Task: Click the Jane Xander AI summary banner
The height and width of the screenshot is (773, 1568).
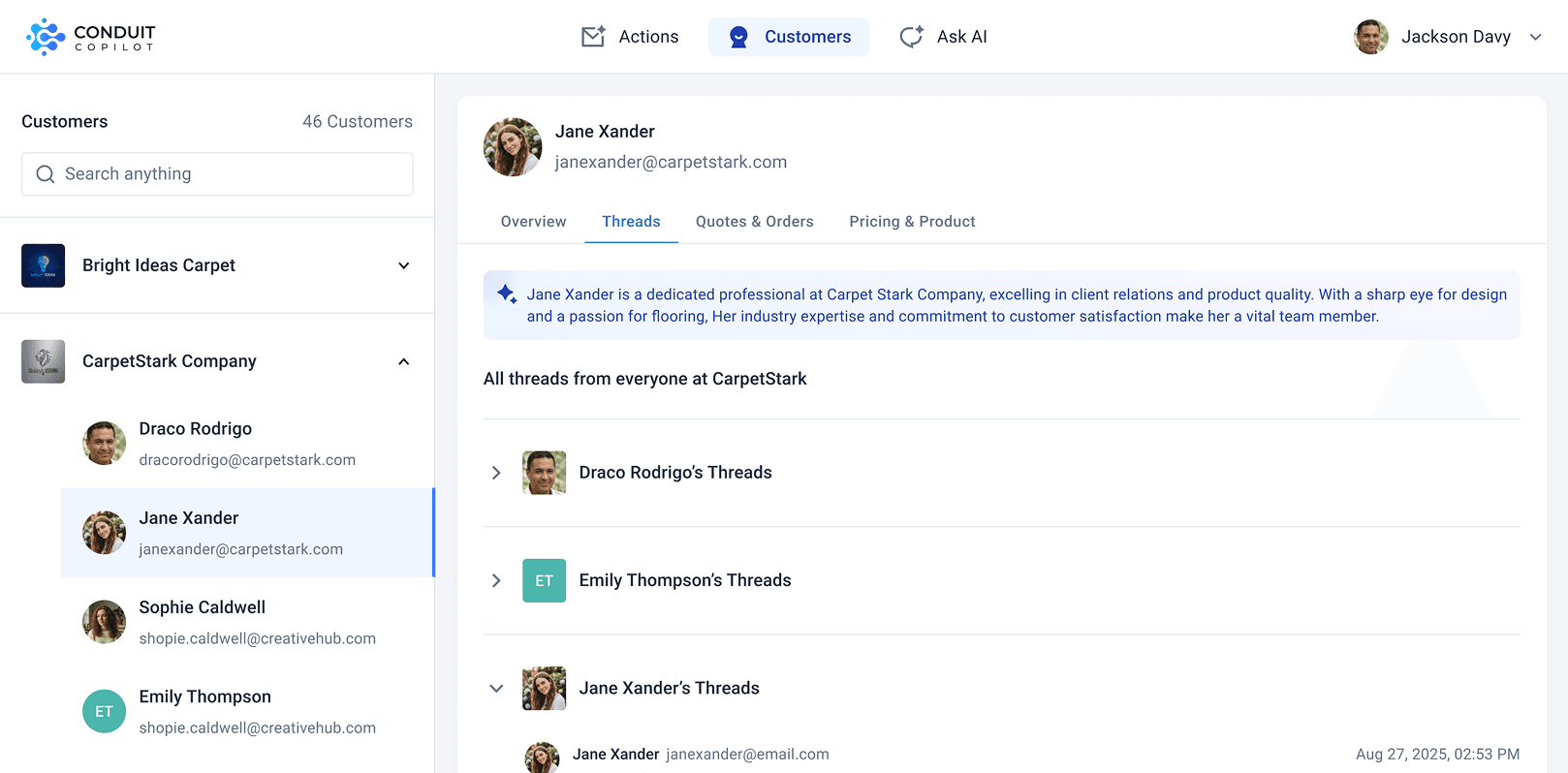Action: click(x=1002, y=305)
